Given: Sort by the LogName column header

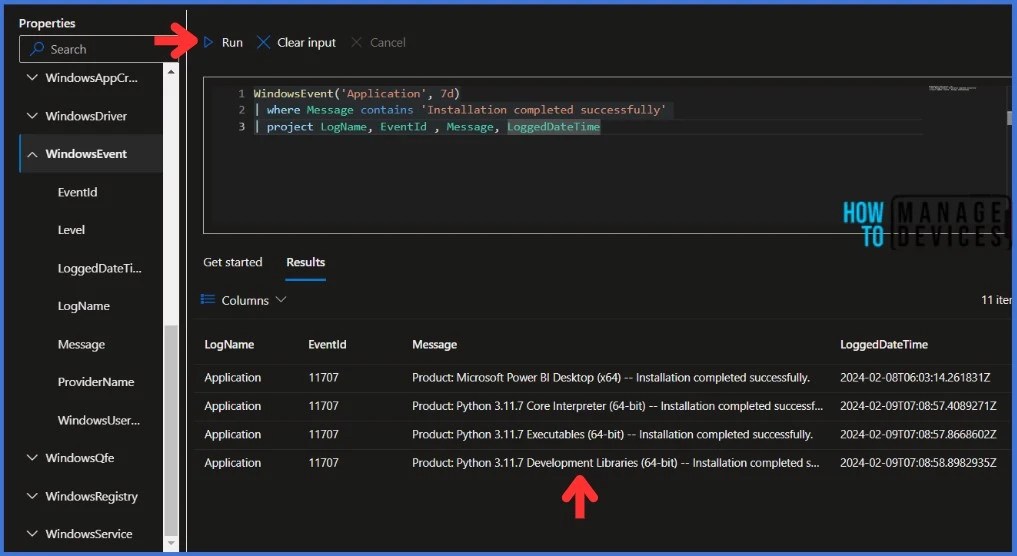Looking at the screenshot, I should tap(229, 344).
